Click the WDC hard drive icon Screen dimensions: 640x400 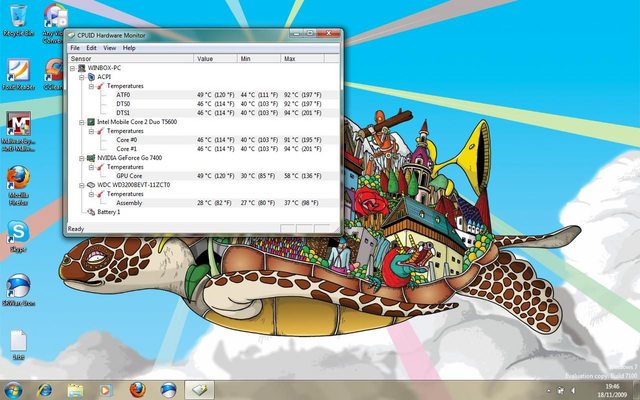tap(91, 185)
